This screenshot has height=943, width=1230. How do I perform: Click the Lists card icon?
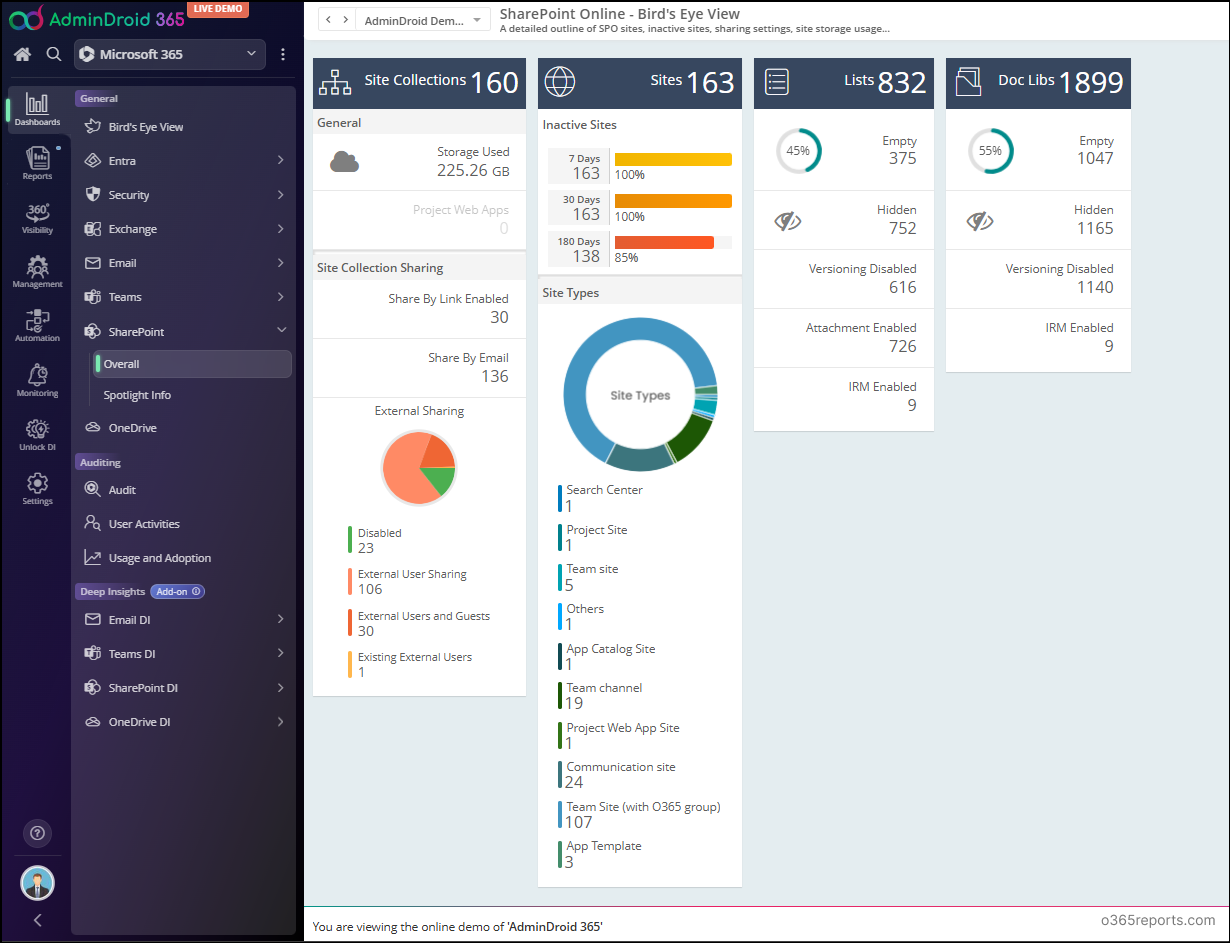(x=777, y=82)
